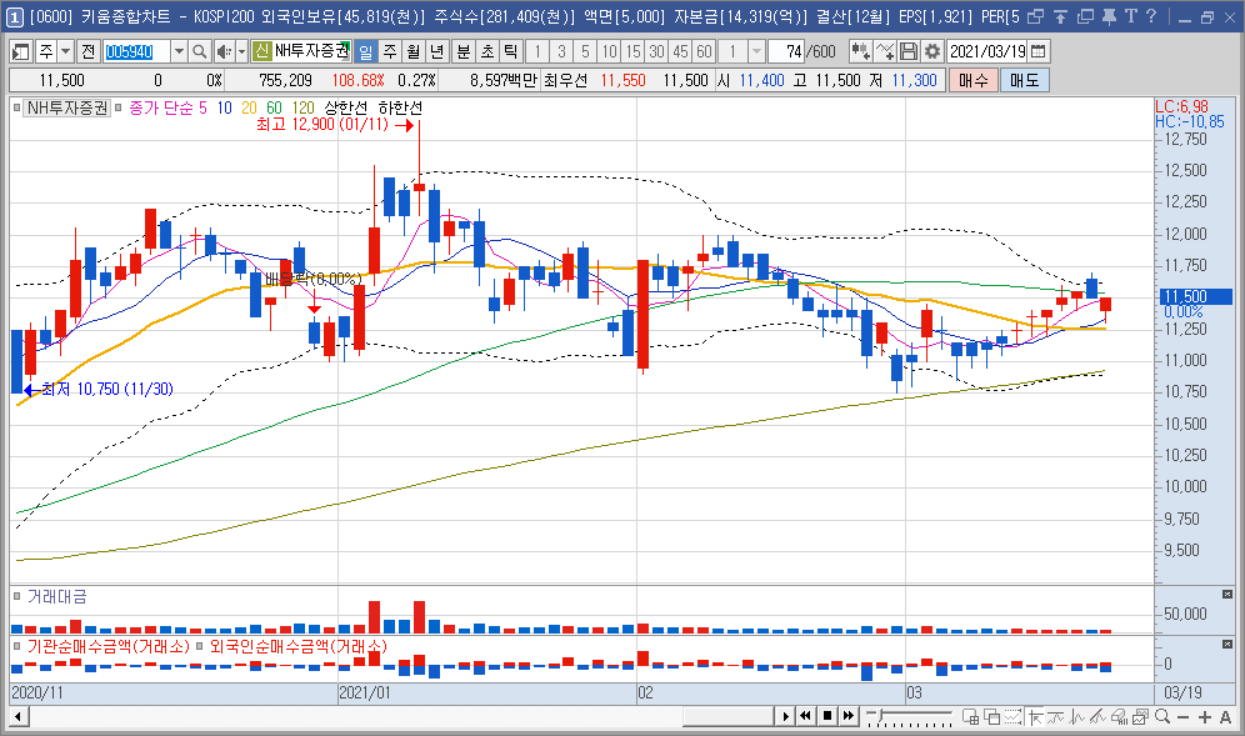Select the 분 minute period toggle

tap(463, 51)
